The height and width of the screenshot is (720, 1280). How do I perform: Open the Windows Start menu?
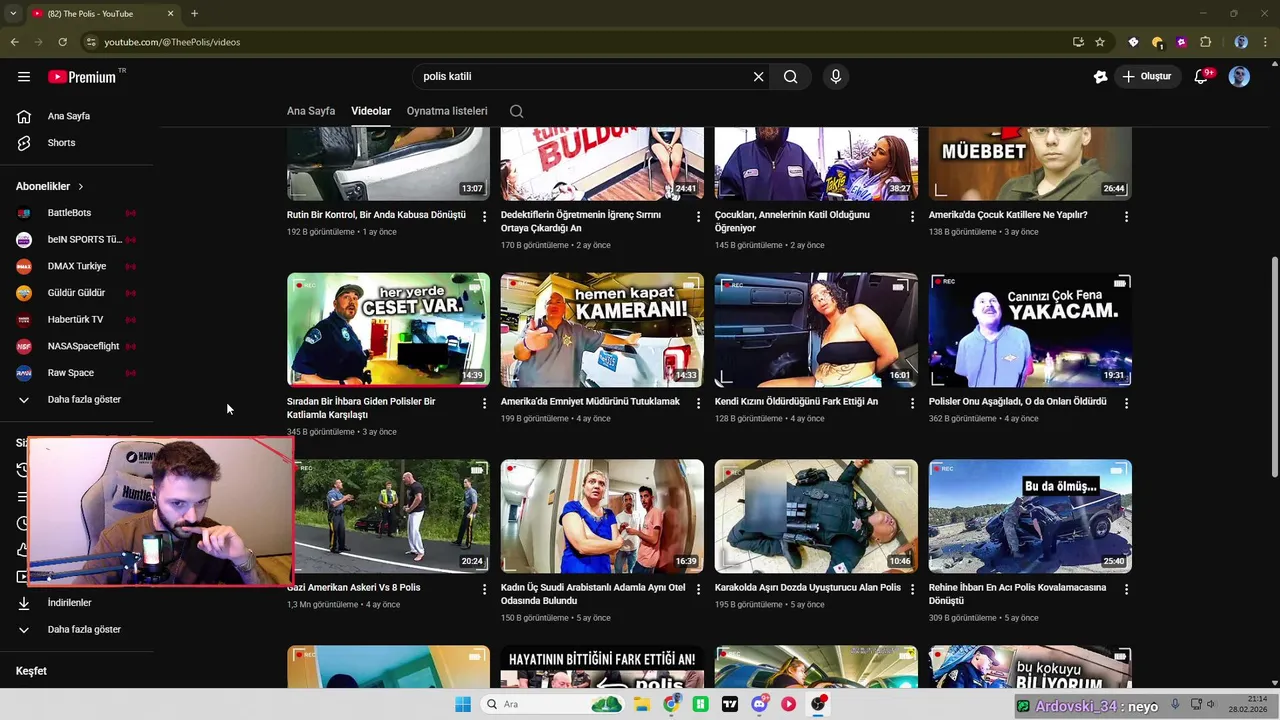462,704
